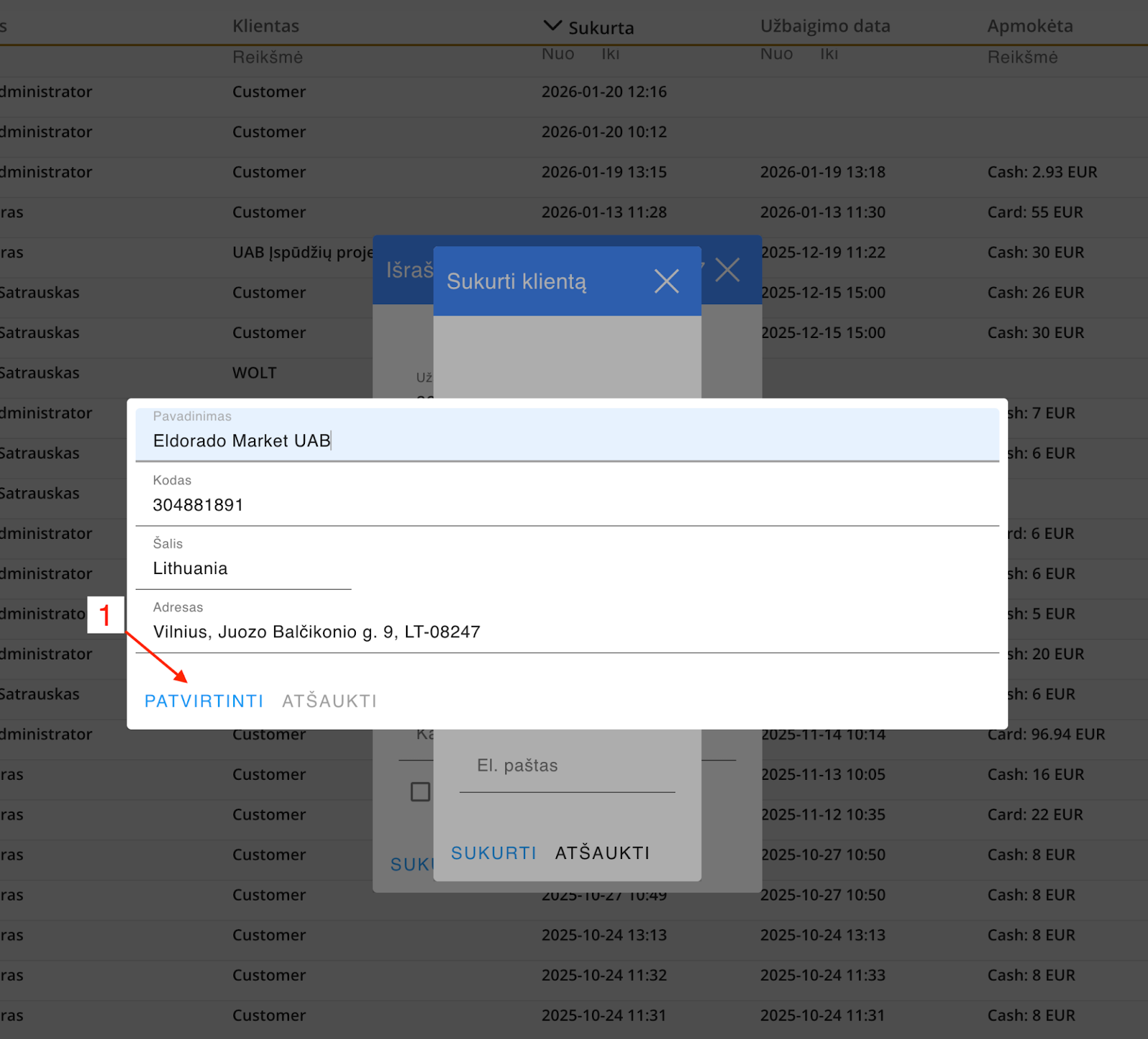Sort by the Užbaigimo data column header
1148x1039 pixels.
pyautogui.click(x=825, y=27)
